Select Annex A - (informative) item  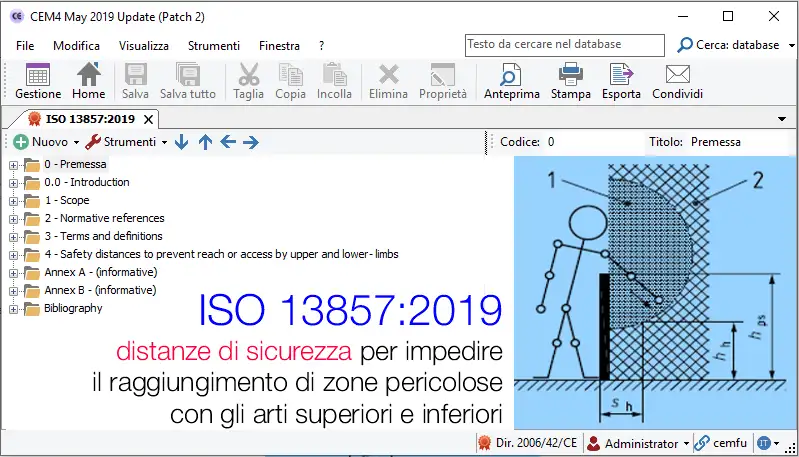pyautogui.click(x=101, y=273)
